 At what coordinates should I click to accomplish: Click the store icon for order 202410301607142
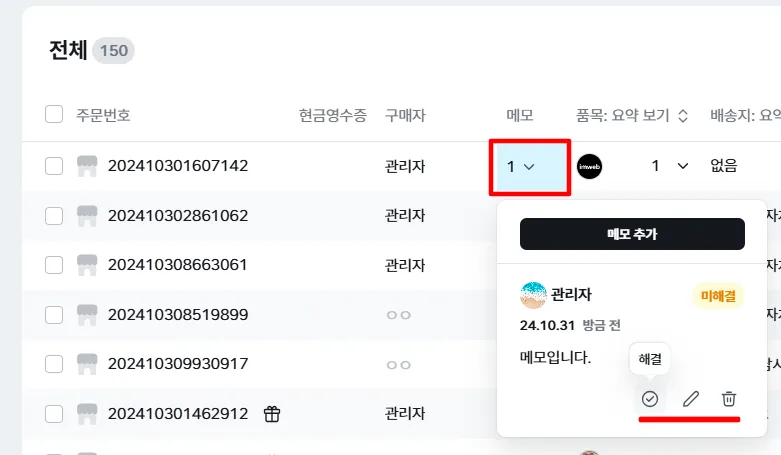88,166
